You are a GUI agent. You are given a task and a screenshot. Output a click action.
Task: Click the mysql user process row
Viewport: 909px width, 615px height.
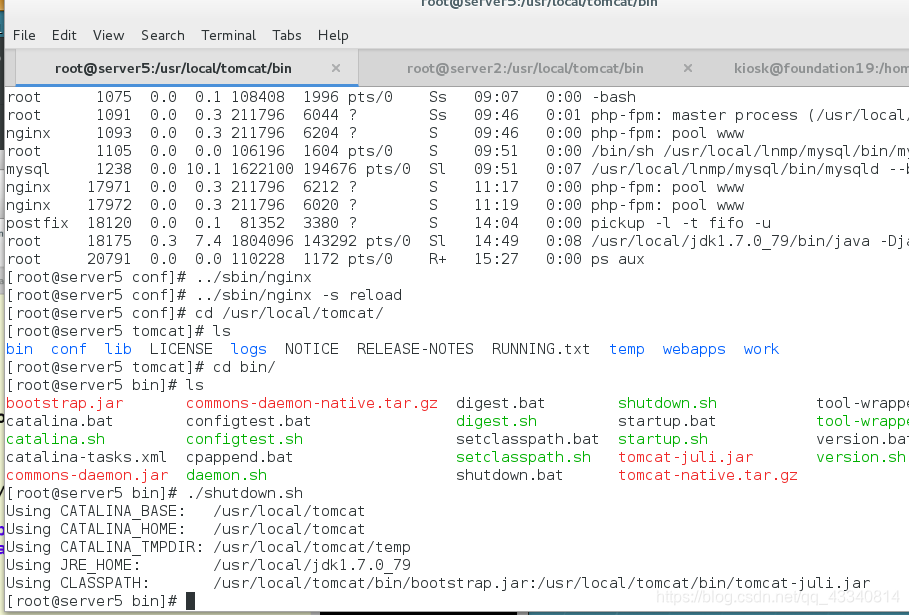[457, 169]
